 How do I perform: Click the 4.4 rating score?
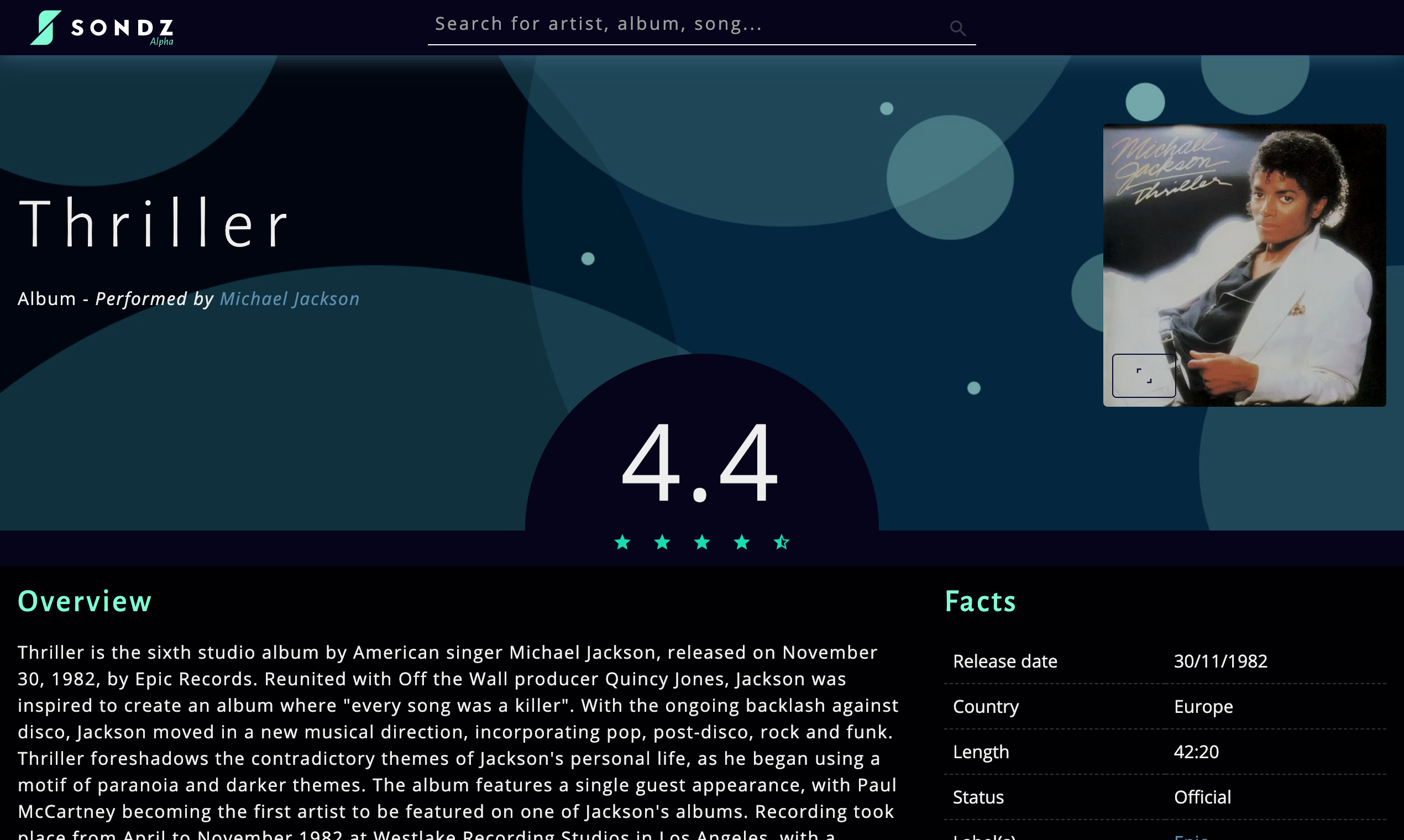(700, 461)
